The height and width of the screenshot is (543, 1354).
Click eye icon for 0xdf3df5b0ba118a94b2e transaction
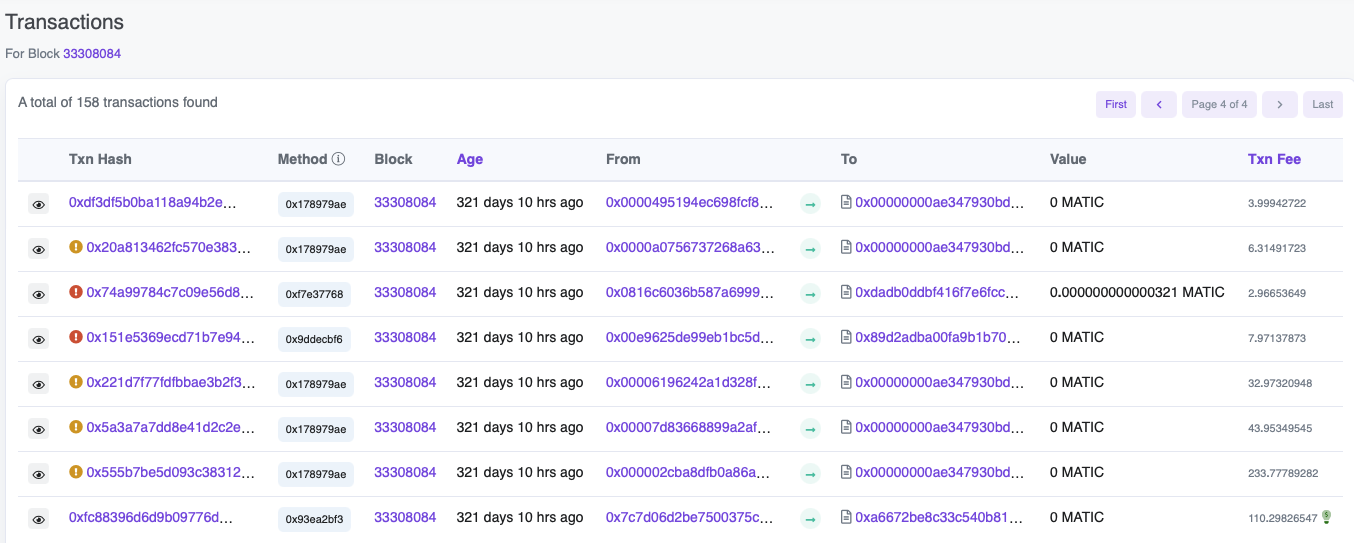(38, 204)
